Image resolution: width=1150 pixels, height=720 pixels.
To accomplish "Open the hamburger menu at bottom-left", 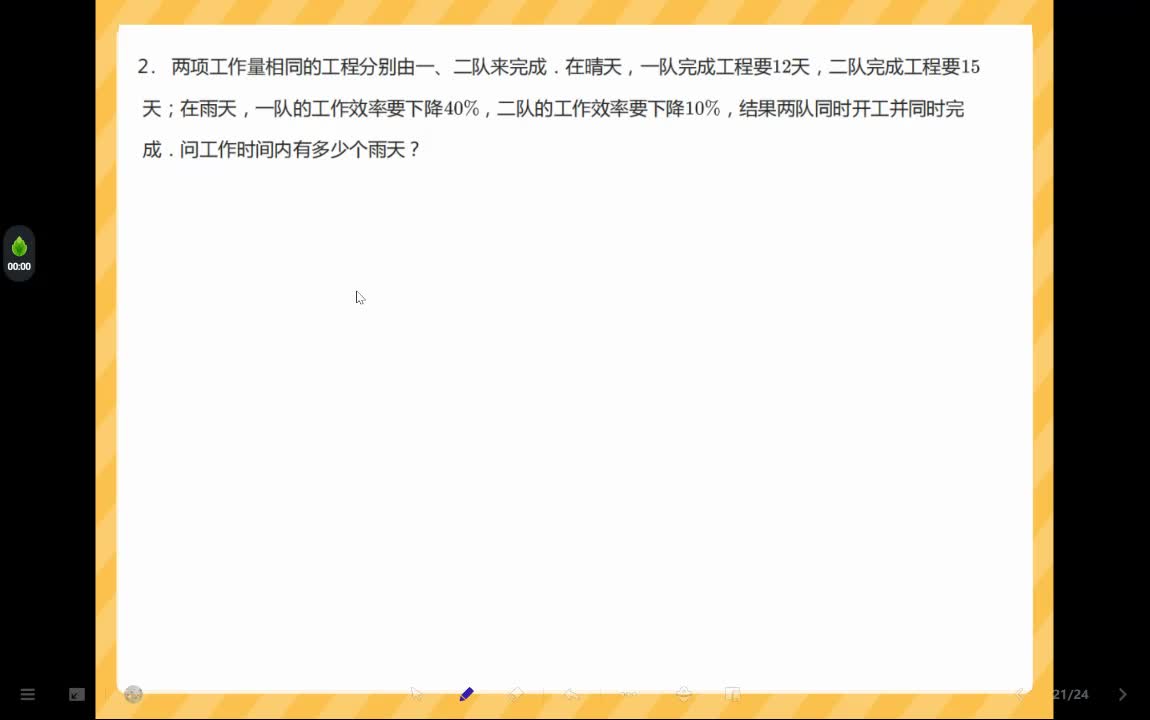I will [x=27, y=694].
